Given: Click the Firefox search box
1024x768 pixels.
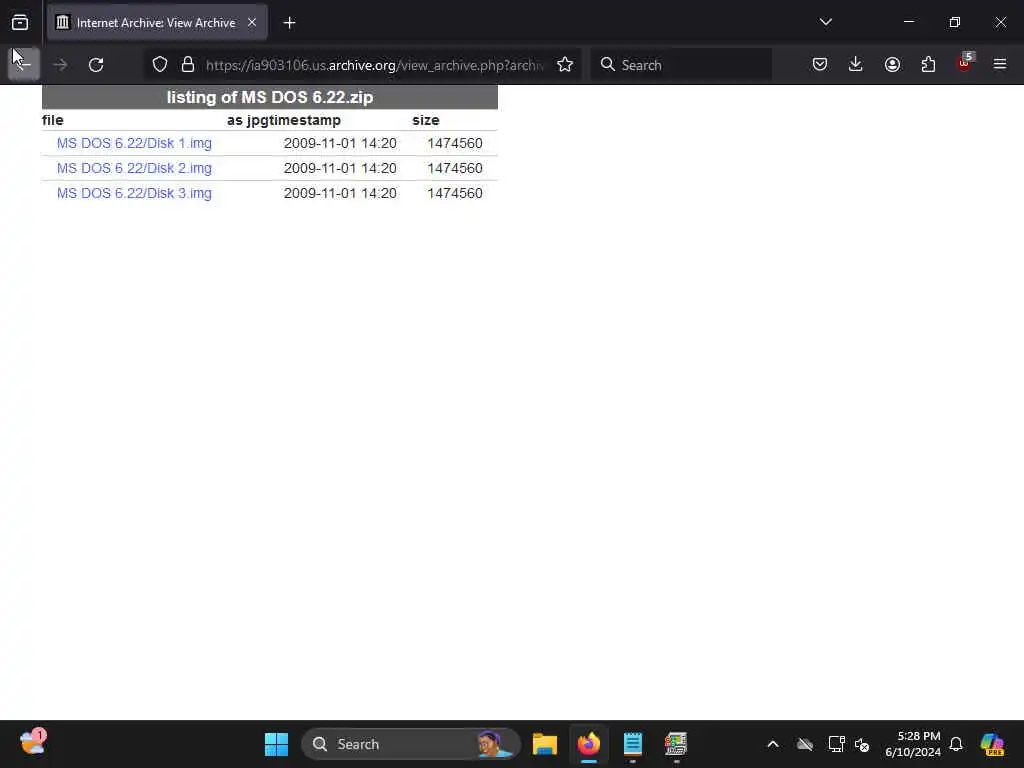Looking at the screenshot, I should click(681, 65).
